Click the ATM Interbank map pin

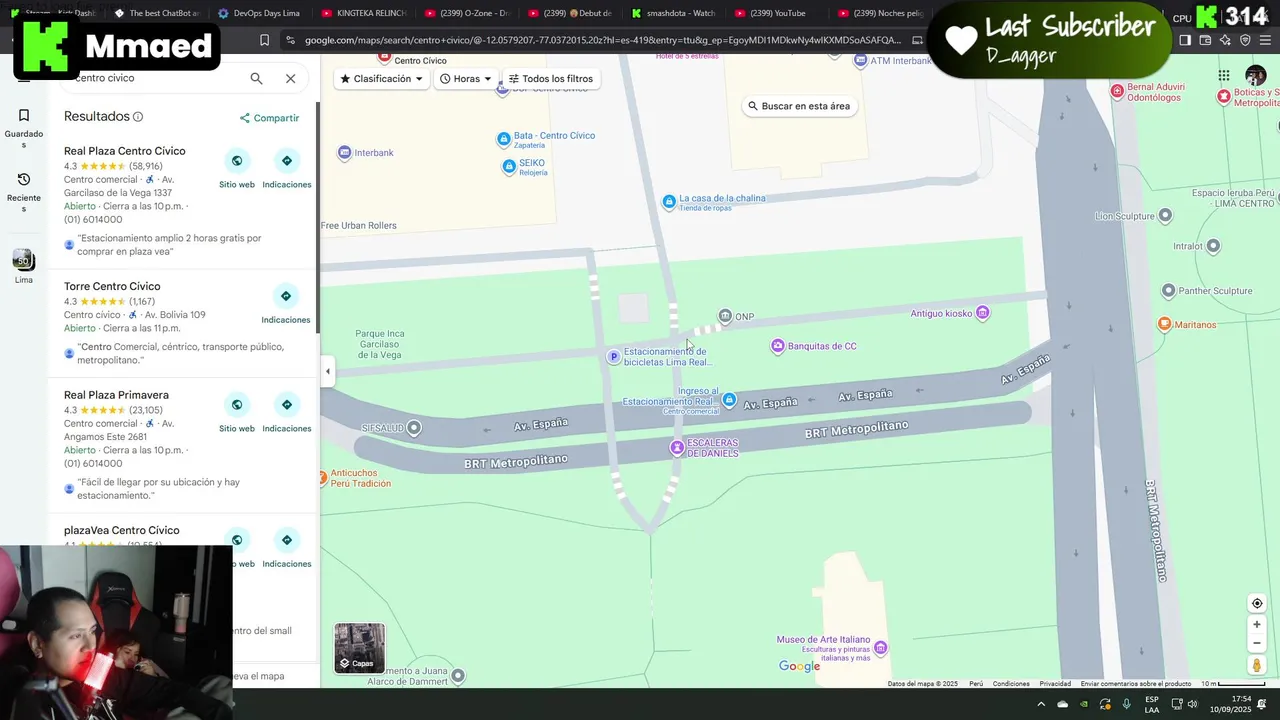click(861, 61)
